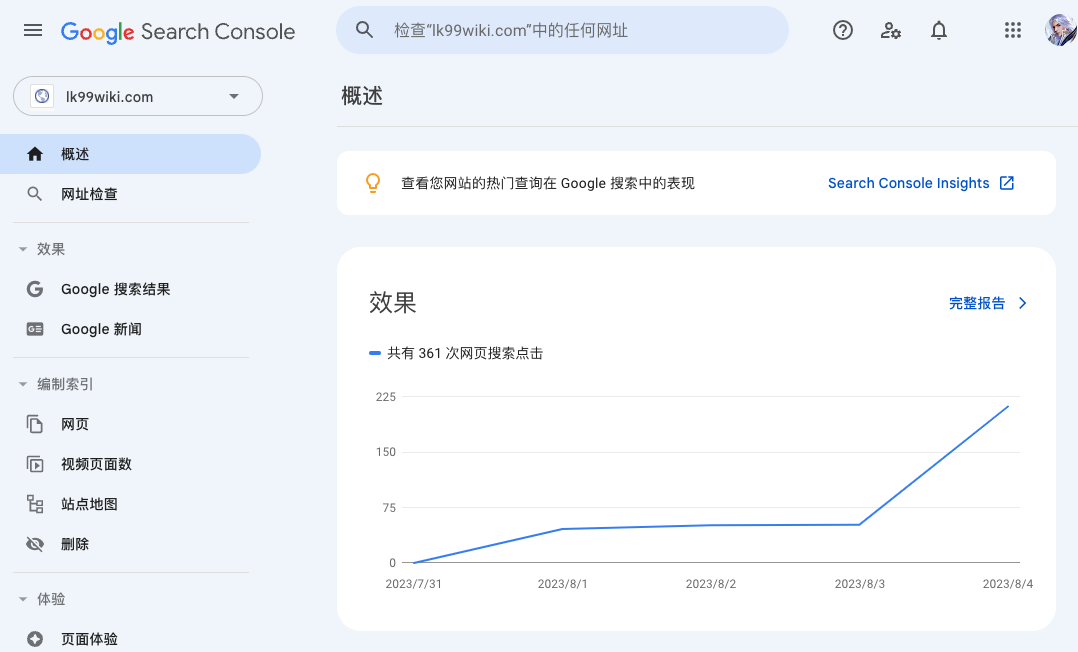The height and width of the screenshot is (652, 1078).
Task: Click the 站点地图 sitemap icon
Action: [35, 503]
